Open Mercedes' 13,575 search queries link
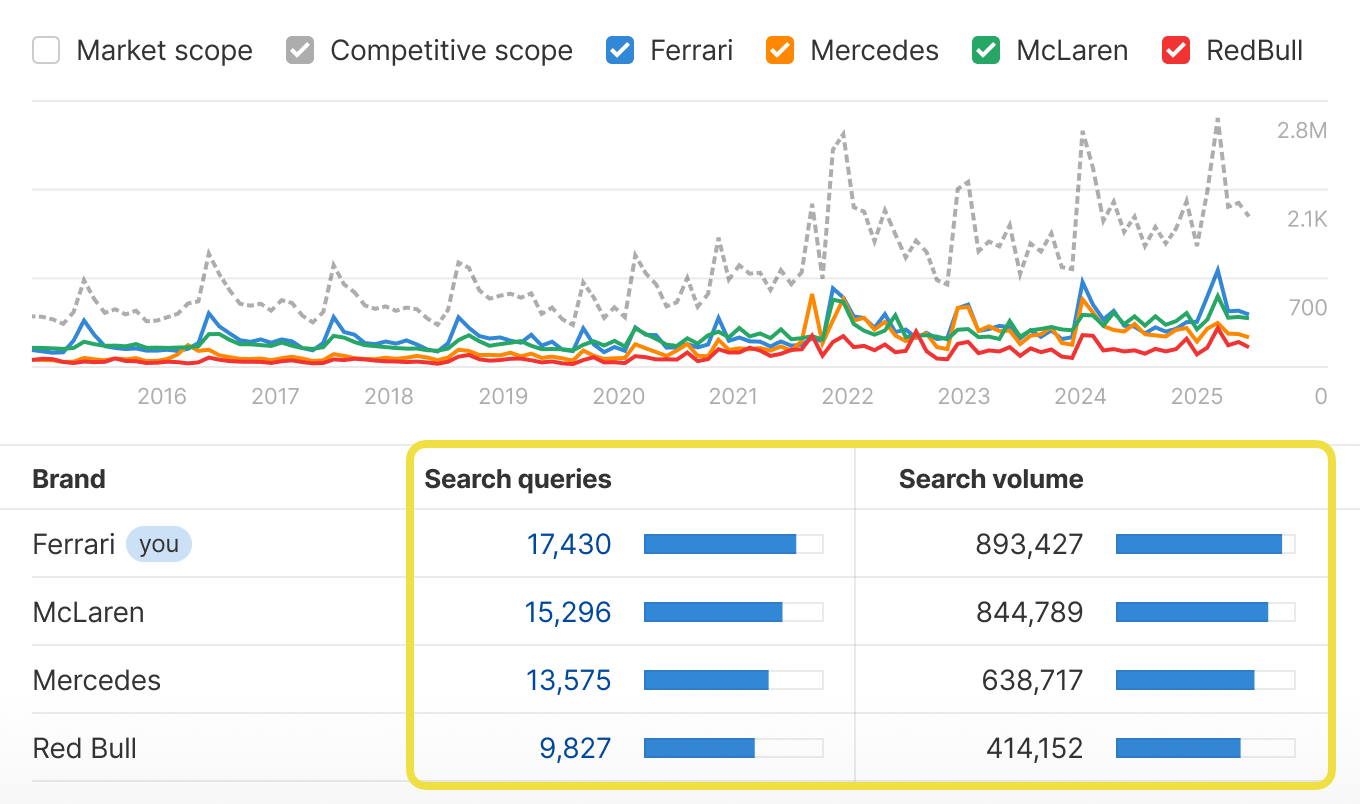The height and width of the screenshot is (804, 1360). pos(568,680)
